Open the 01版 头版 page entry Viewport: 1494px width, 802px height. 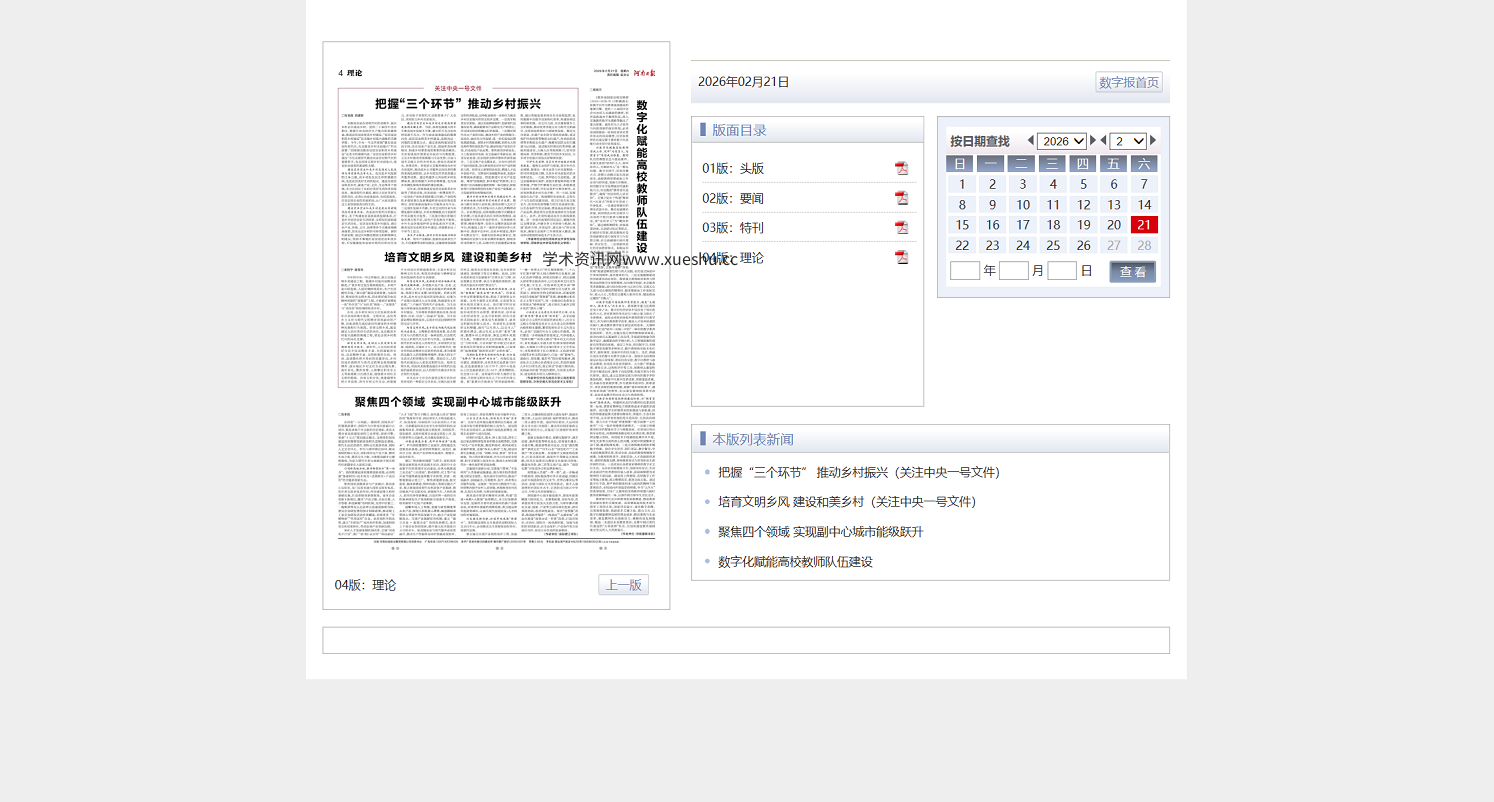pos(733,168)
